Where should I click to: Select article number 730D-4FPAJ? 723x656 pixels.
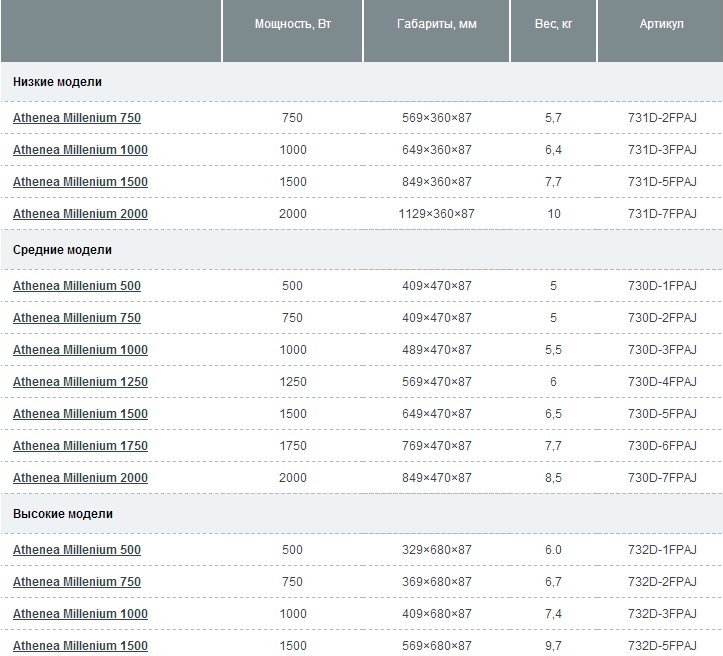pos(662,382)
